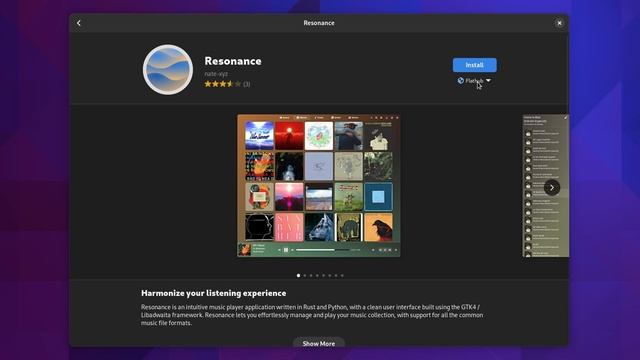This screenshot has height=360, width=640.
Task: Install the Resonance app
Action: point(474,65)
